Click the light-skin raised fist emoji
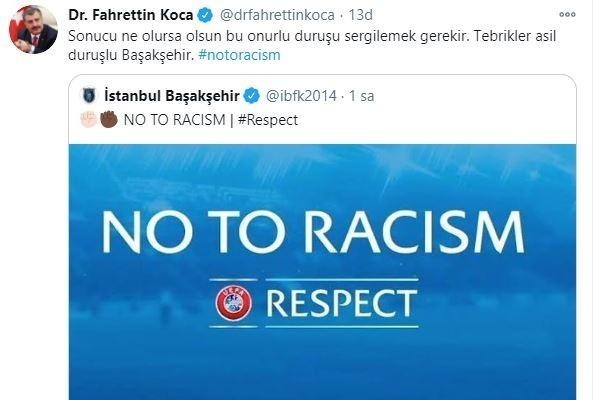Image resolution: width=593 pixels, height=400 pixels. coord(89,119)
